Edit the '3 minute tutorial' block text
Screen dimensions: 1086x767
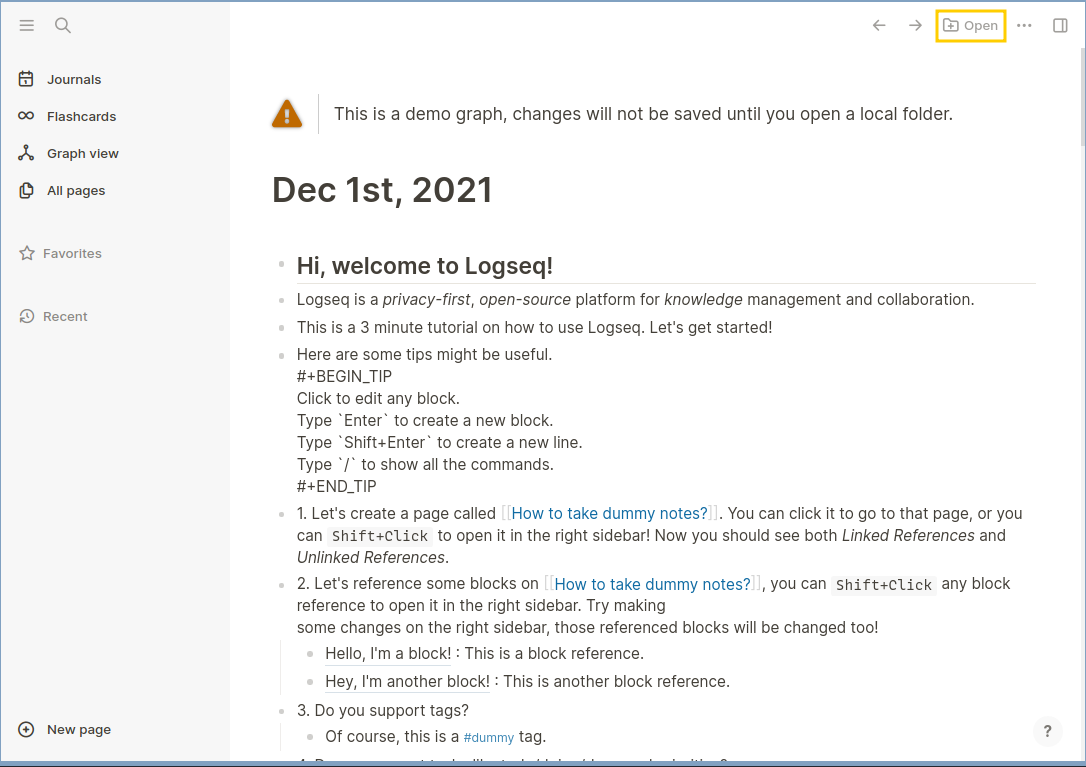(x=534, y=328)
